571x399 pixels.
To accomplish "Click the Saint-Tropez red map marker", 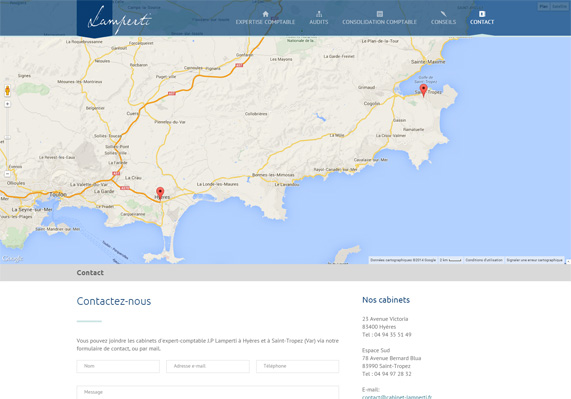I will coord(423,90).
